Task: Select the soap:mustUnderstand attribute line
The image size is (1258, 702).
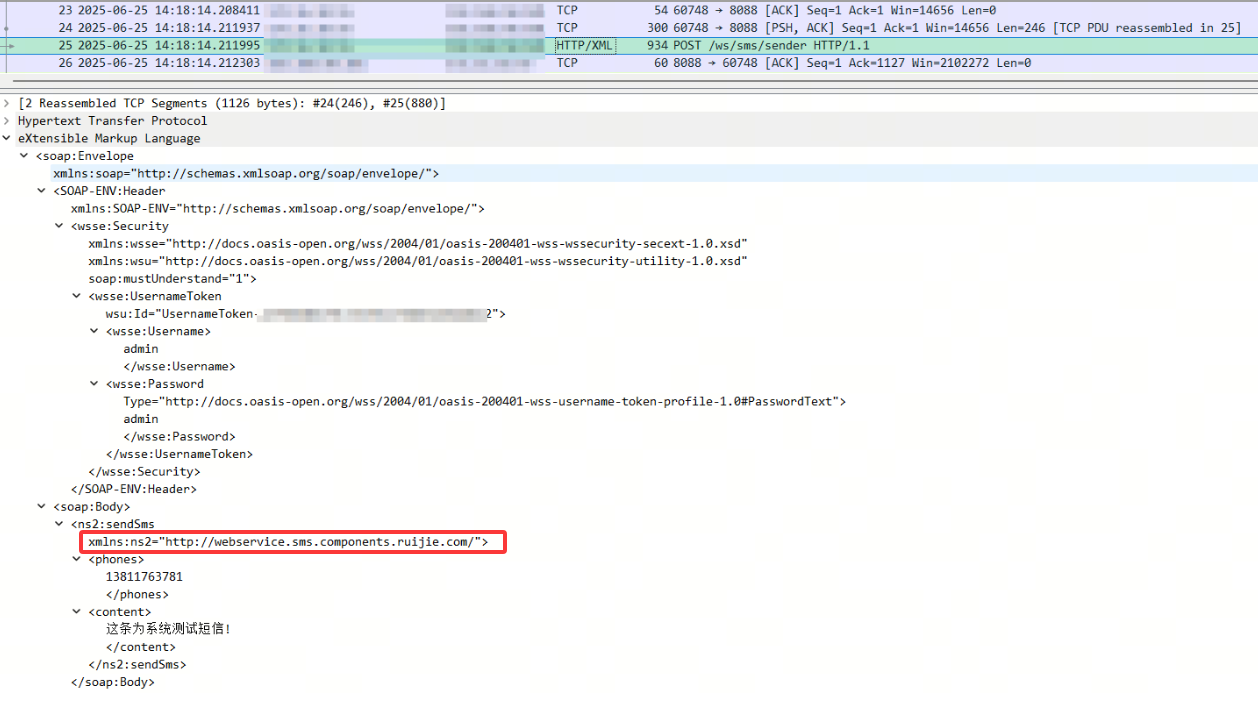Action: [172, 279]
